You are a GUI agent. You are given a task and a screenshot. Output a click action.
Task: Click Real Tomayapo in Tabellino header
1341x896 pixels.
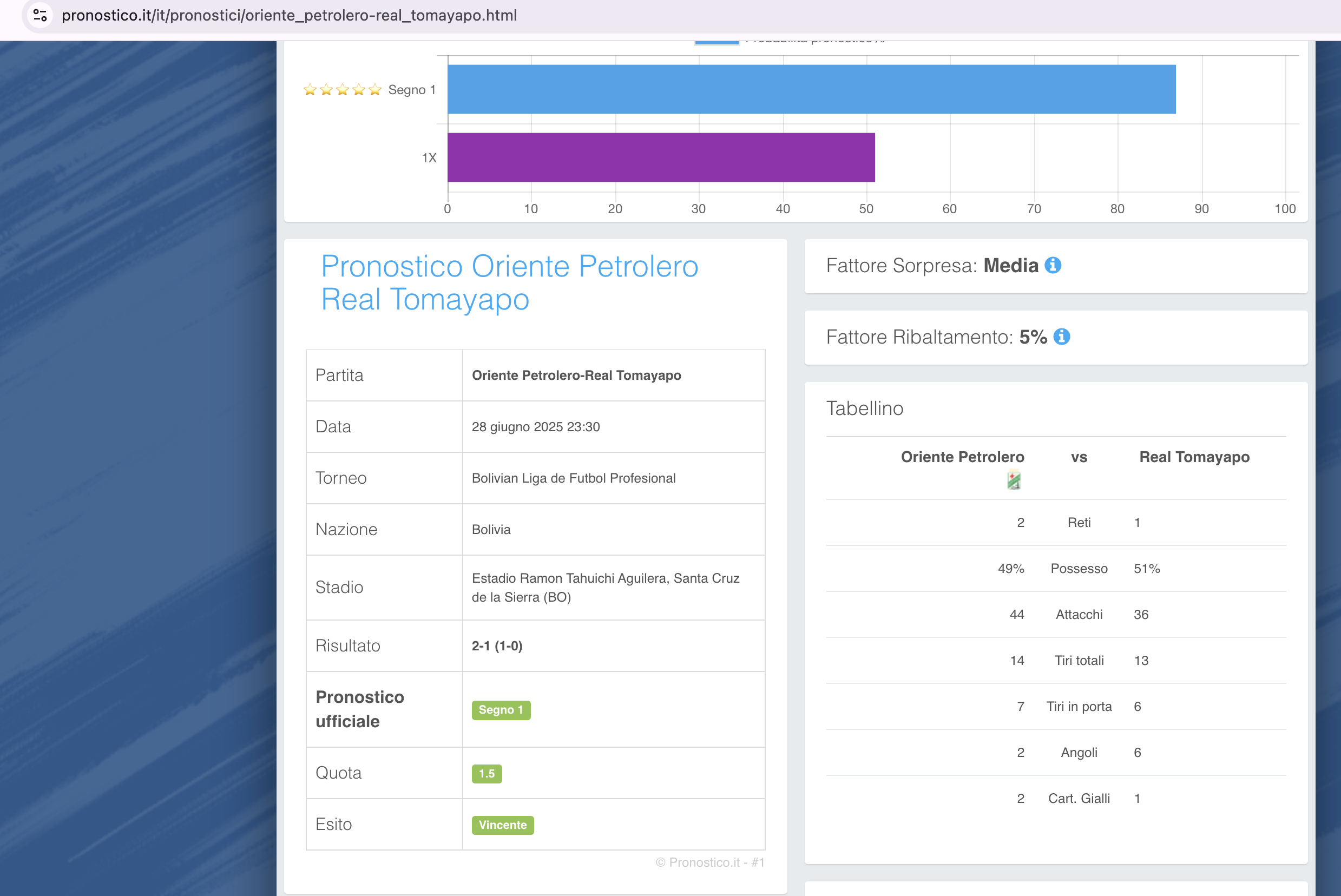(1195, 457)
